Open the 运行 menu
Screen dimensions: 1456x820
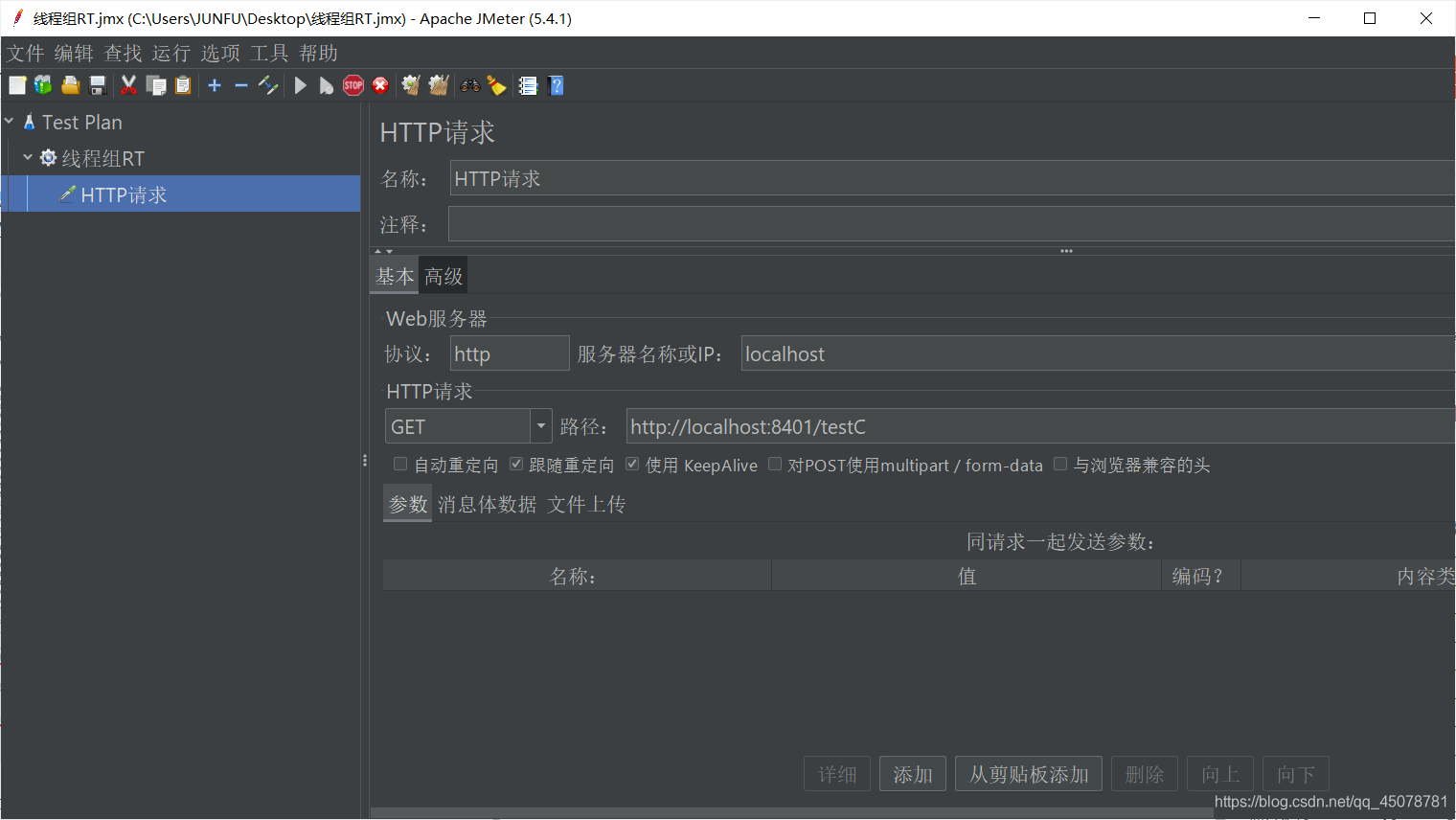tap(171, 53)
